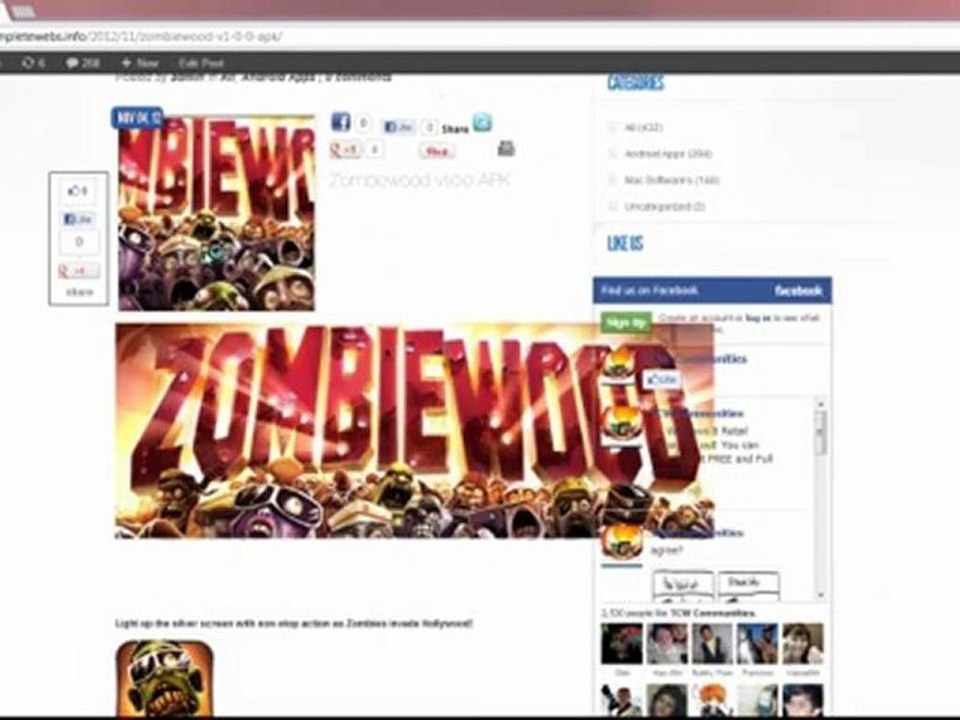Open the Uncategorized category link
The image size is (960, 720).
pyautogui.click(x=665, y=206)
